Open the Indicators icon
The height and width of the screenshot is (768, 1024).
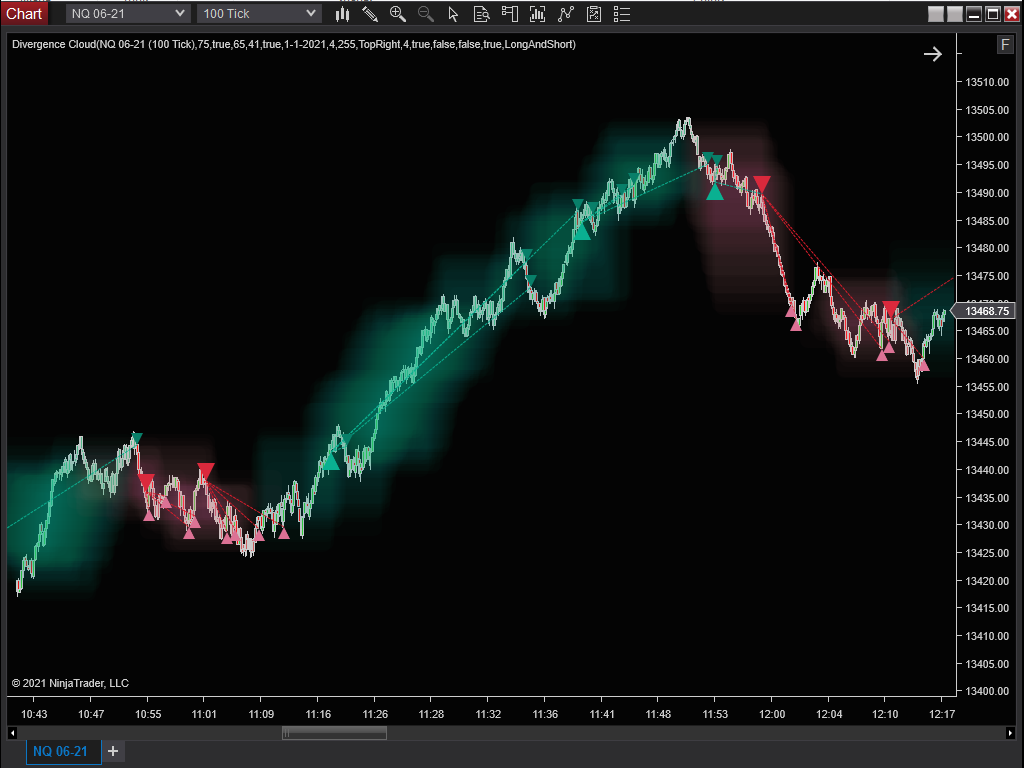click(566, 14)
